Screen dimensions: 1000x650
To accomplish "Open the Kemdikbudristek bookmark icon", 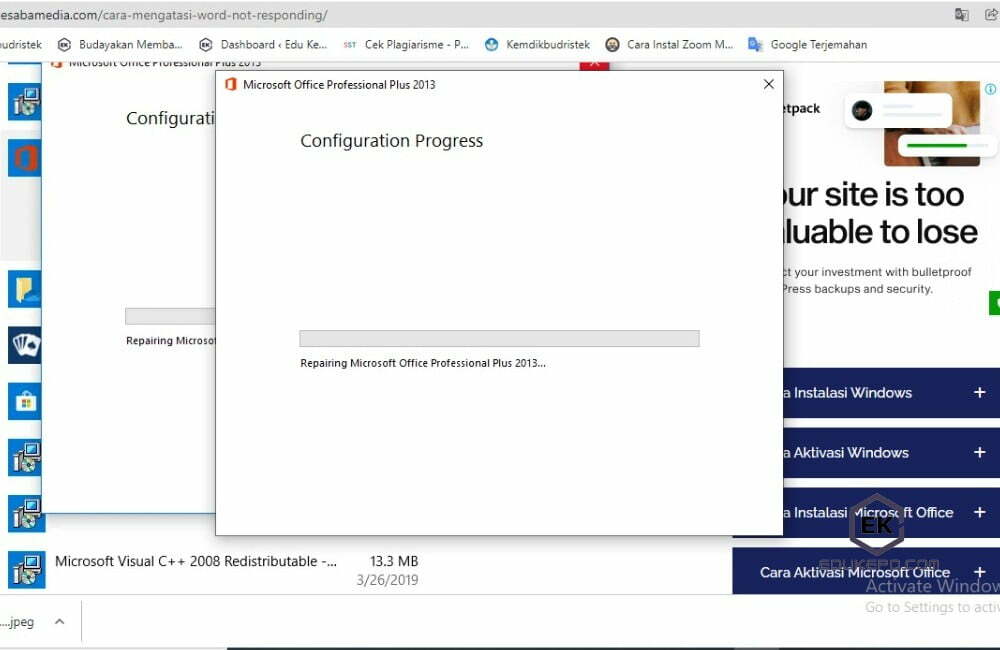I will point(491,44).
